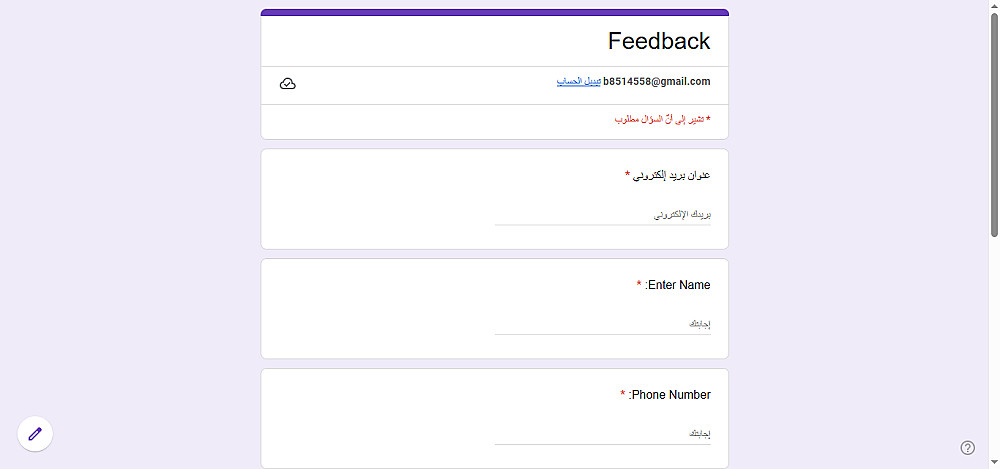Click the red asterisk beside Enter Name
This screenshot has width=1000, height=469.
[639, 285]
